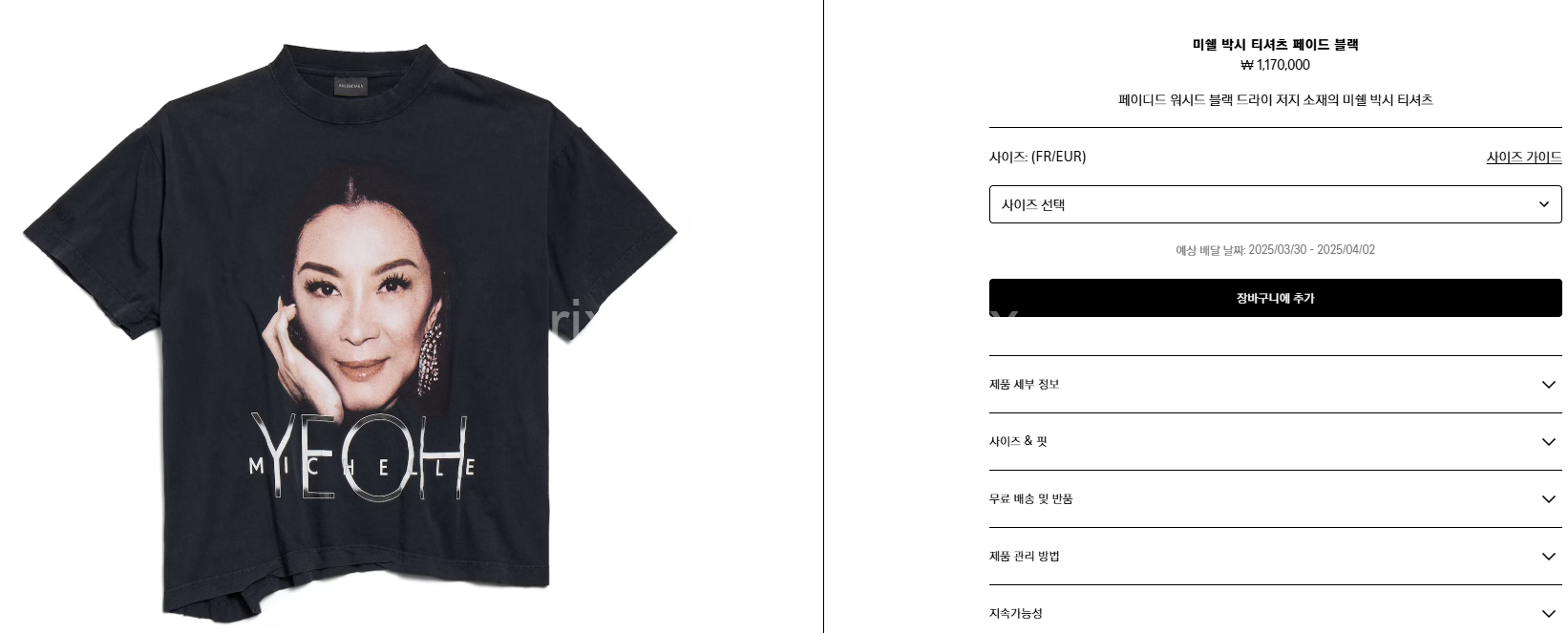This screenshot has height=633, width=1568.
Task: Click the estimated delivery date text
Action: [x=1275, y=249]
